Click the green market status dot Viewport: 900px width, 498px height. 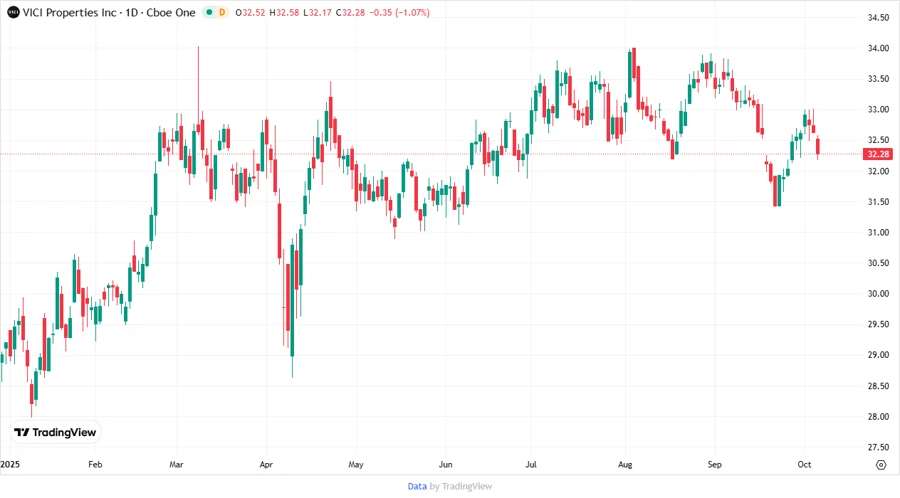(207, 12)
